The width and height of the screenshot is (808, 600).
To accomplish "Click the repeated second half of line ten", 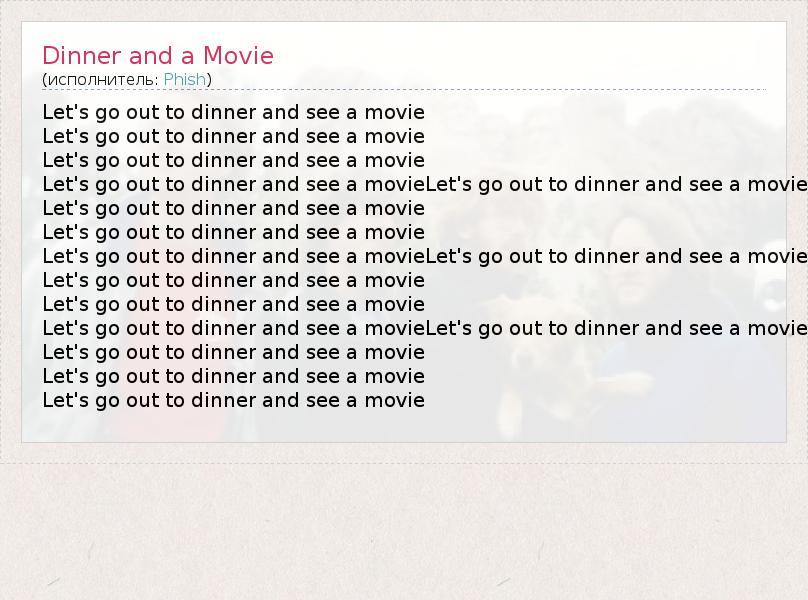I will pos(616,328).
